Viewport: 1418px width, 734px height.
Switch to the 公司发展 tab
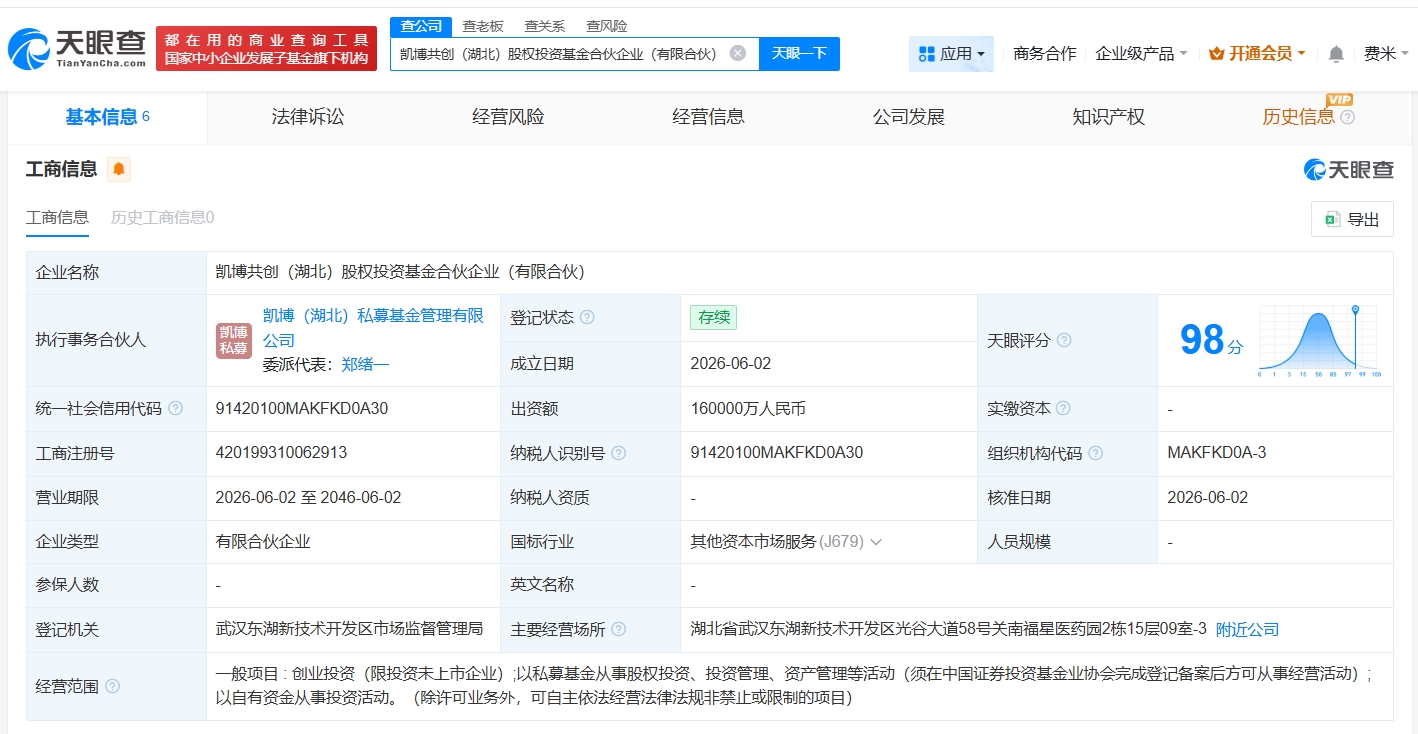(909, 117)
